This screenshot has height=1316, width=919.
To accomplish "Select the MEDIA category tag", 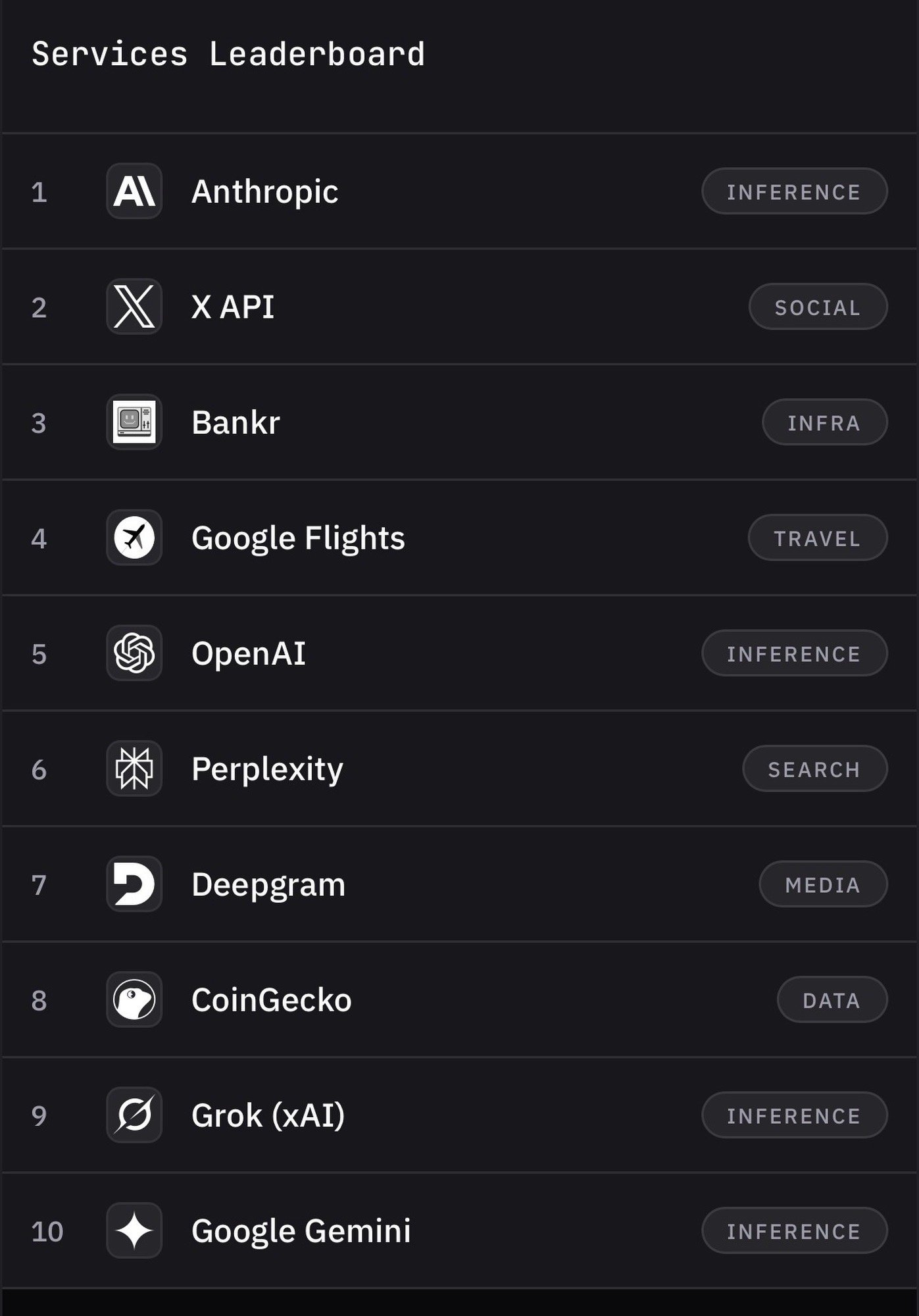I will click(x=823, y=885).
